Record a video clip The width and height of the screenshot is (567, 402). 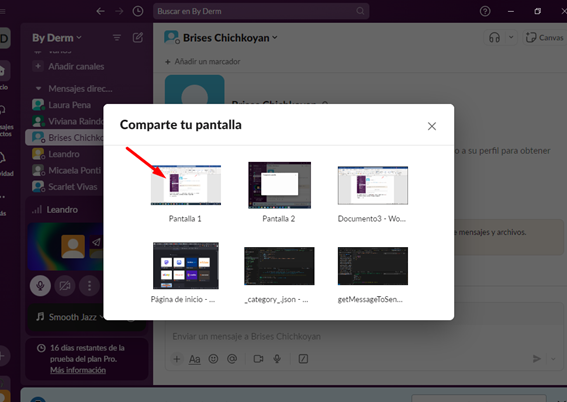coord(258,359)
